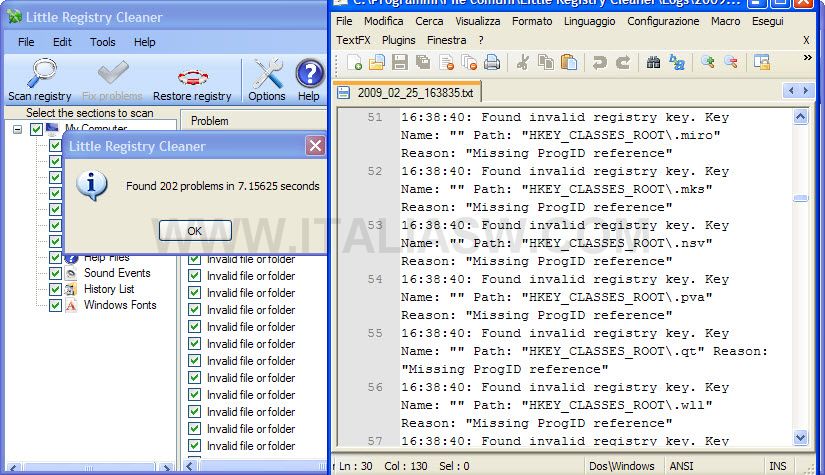The image size is (825, 475).
Task: Toggle the Sound Events checkbox
Action: 55,273
